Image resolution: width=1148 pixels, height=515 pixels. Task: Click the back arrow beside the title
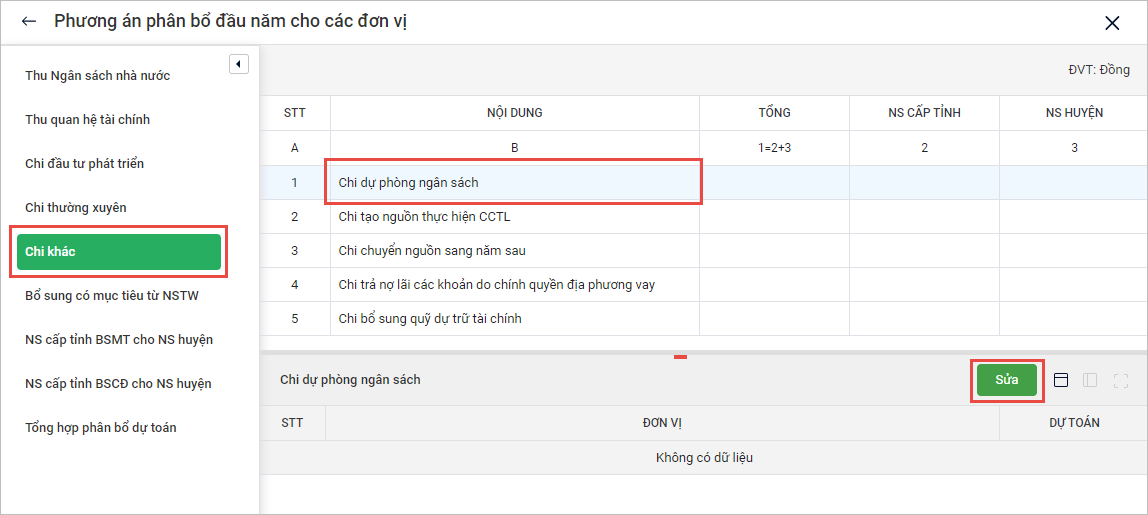[x=29, y=21]
